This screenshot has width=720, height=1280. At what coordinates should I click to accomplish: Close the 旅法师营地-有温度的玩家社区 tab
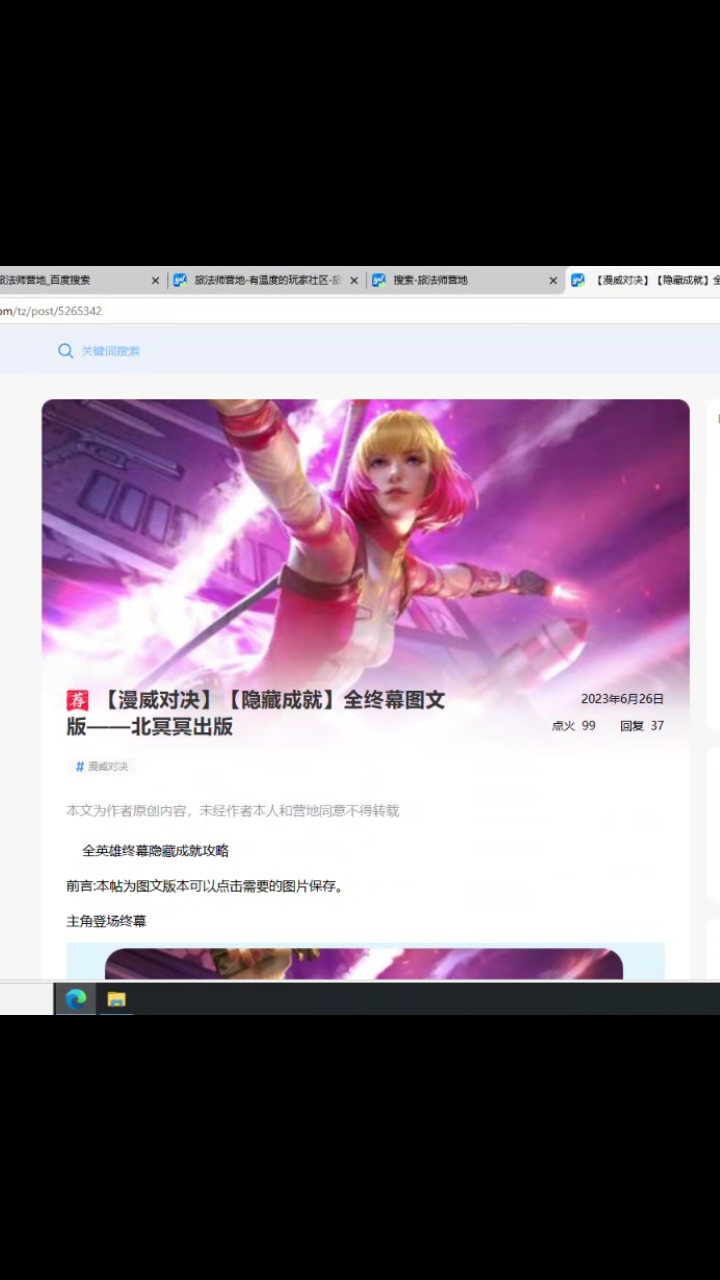354,281
